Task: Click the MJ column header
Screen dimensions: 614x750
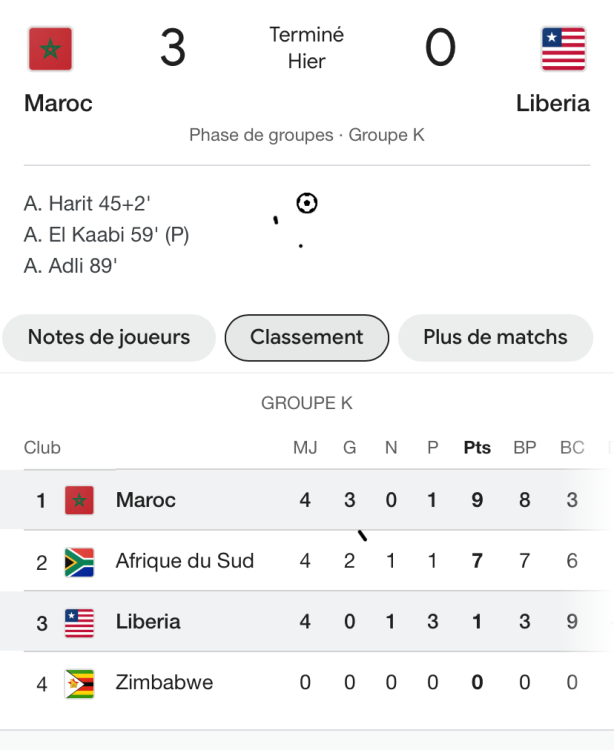Action: 305,448
